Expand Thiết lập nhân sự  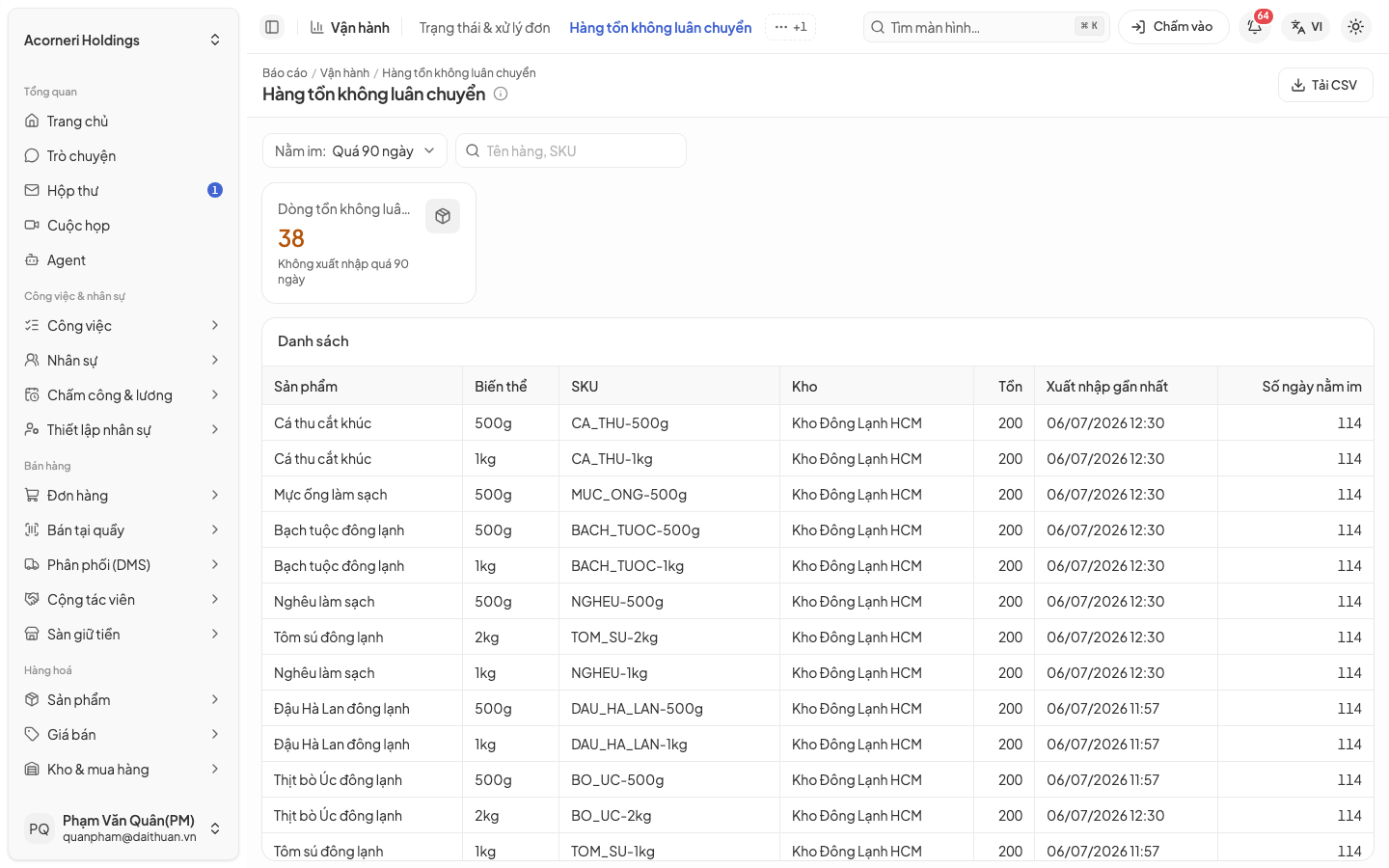tap(123, 430)
